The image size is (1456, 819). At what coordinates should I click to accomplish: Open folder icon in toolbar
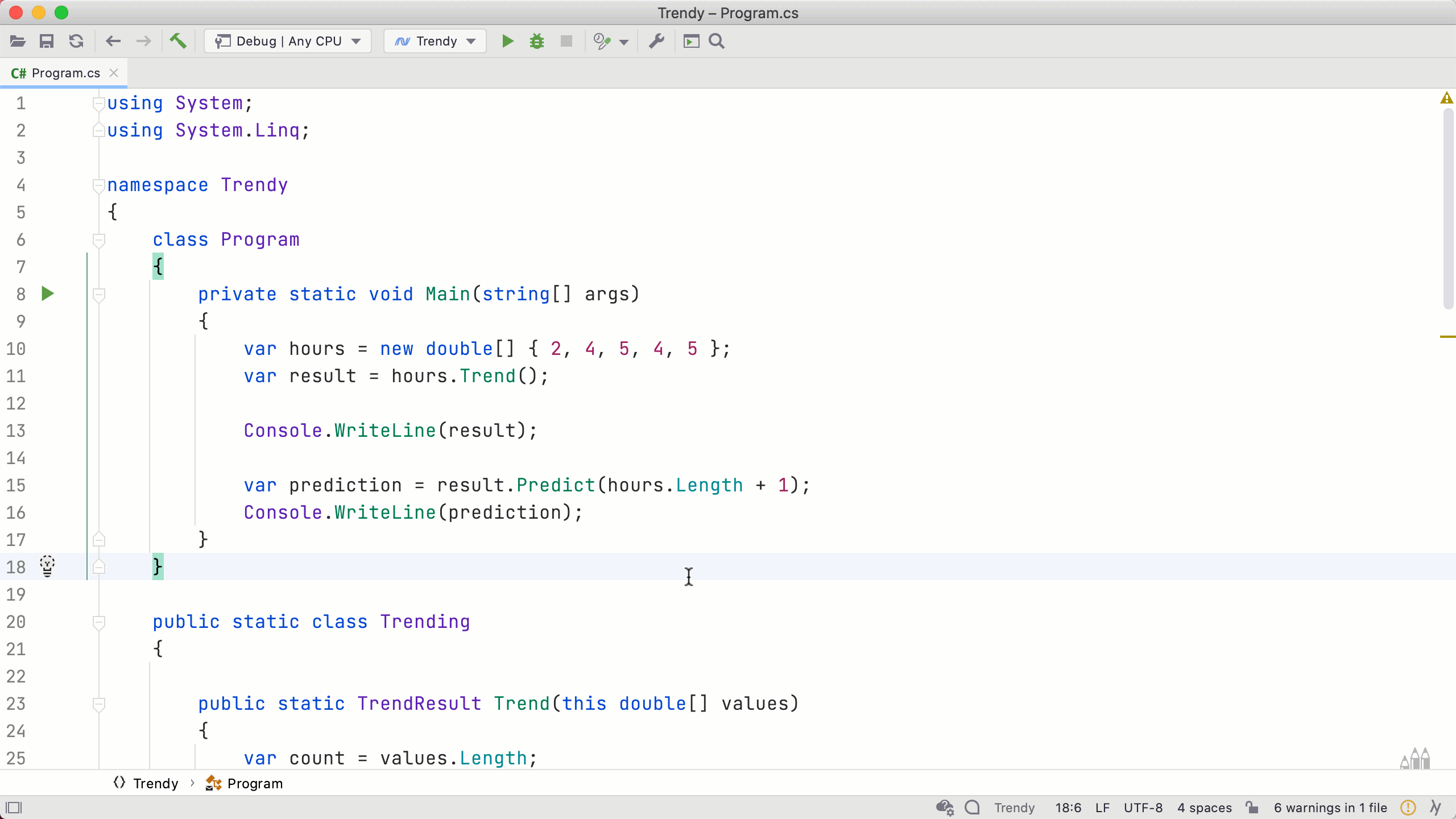(x=18, y=41)
